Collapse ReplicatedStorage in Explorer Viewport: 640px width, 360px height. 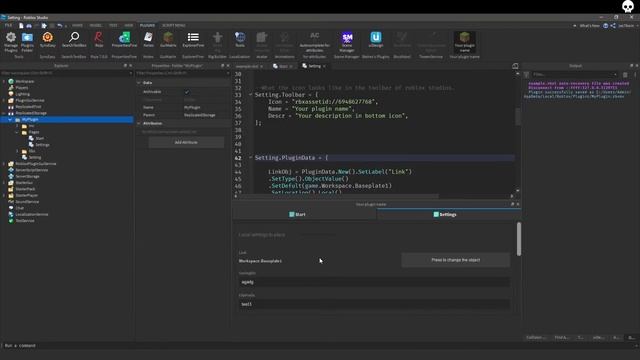[x=4, y=113]
